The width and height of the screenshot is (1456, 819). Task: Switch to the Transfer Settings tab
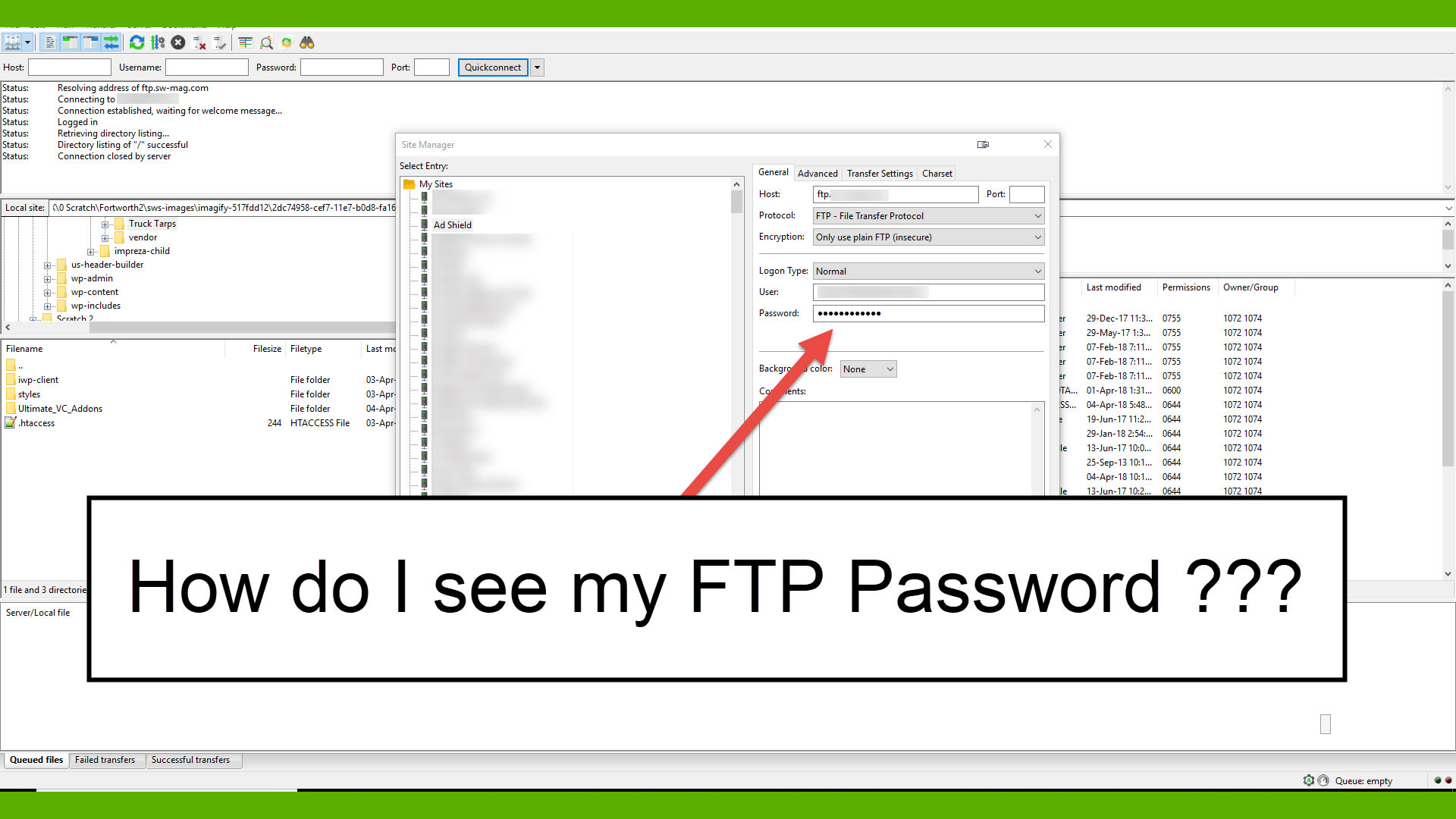(x=879, y=173)
